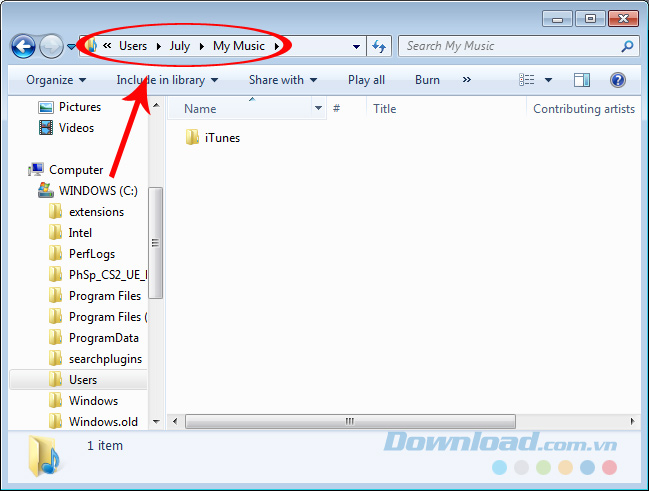
Task: Open the Organize menu
Action: [56, 80]
